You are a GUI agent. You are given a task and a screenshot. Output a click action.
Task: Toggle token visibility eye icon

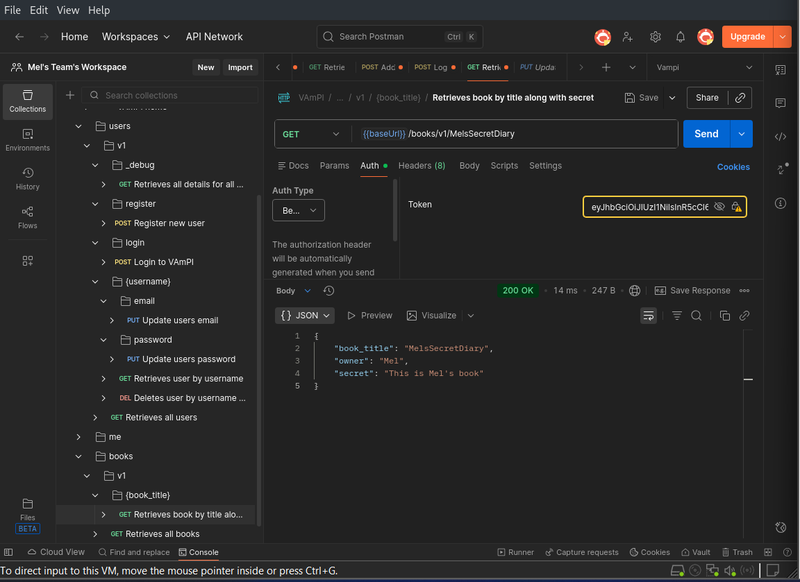tap(719, 207)
